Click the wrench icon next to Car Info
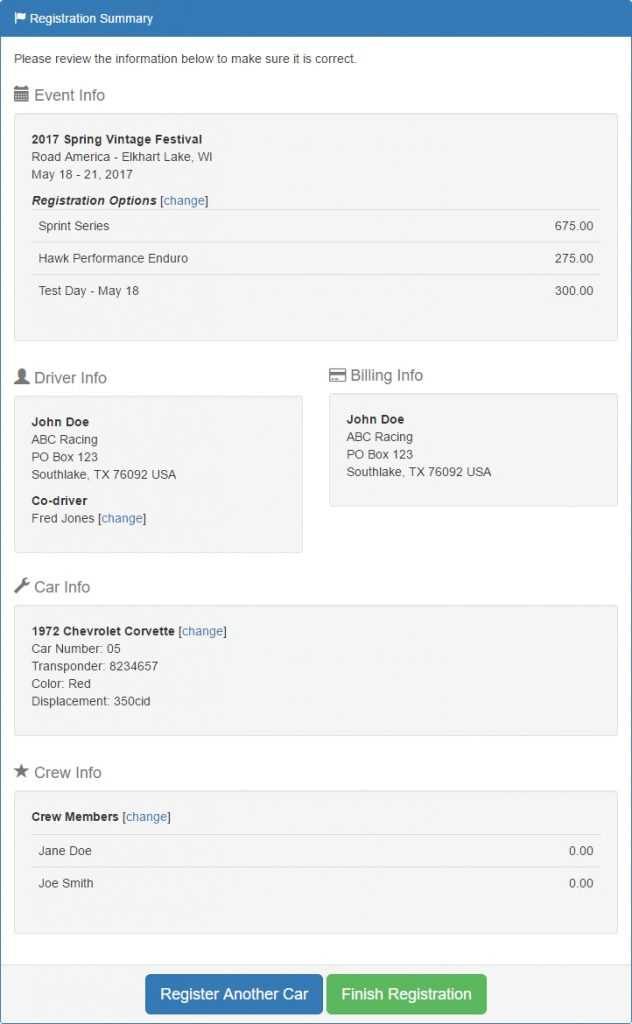Image resolution: width=632 pixels, height=1024 pixels. [x=22, y=586]
